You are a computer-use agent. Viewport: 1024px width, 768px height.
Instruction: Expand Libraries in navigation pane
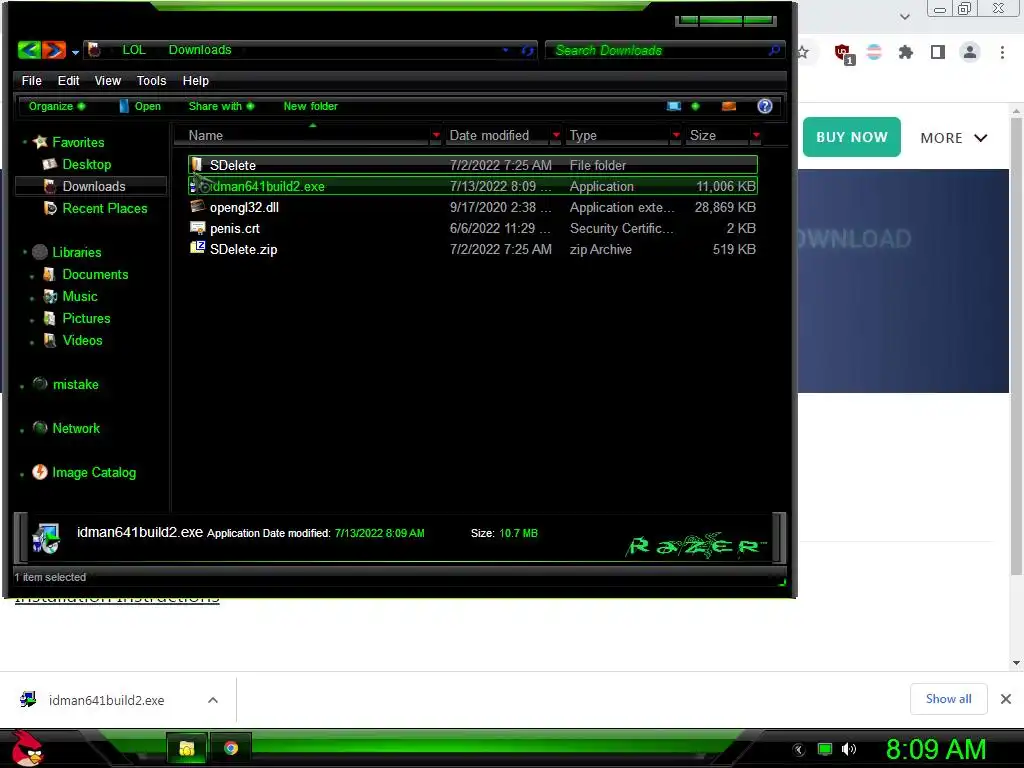tap(25, 252)
